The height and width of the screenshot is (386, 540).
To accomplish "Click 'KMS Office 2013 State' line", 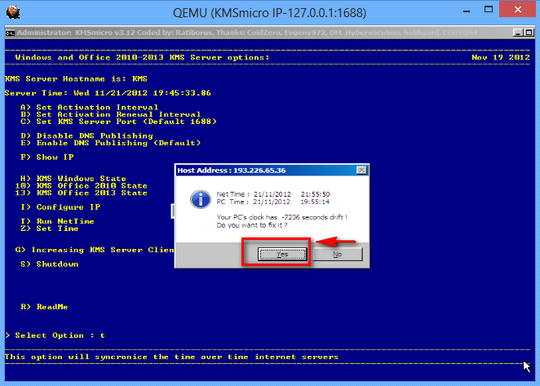I will (81, 193).
